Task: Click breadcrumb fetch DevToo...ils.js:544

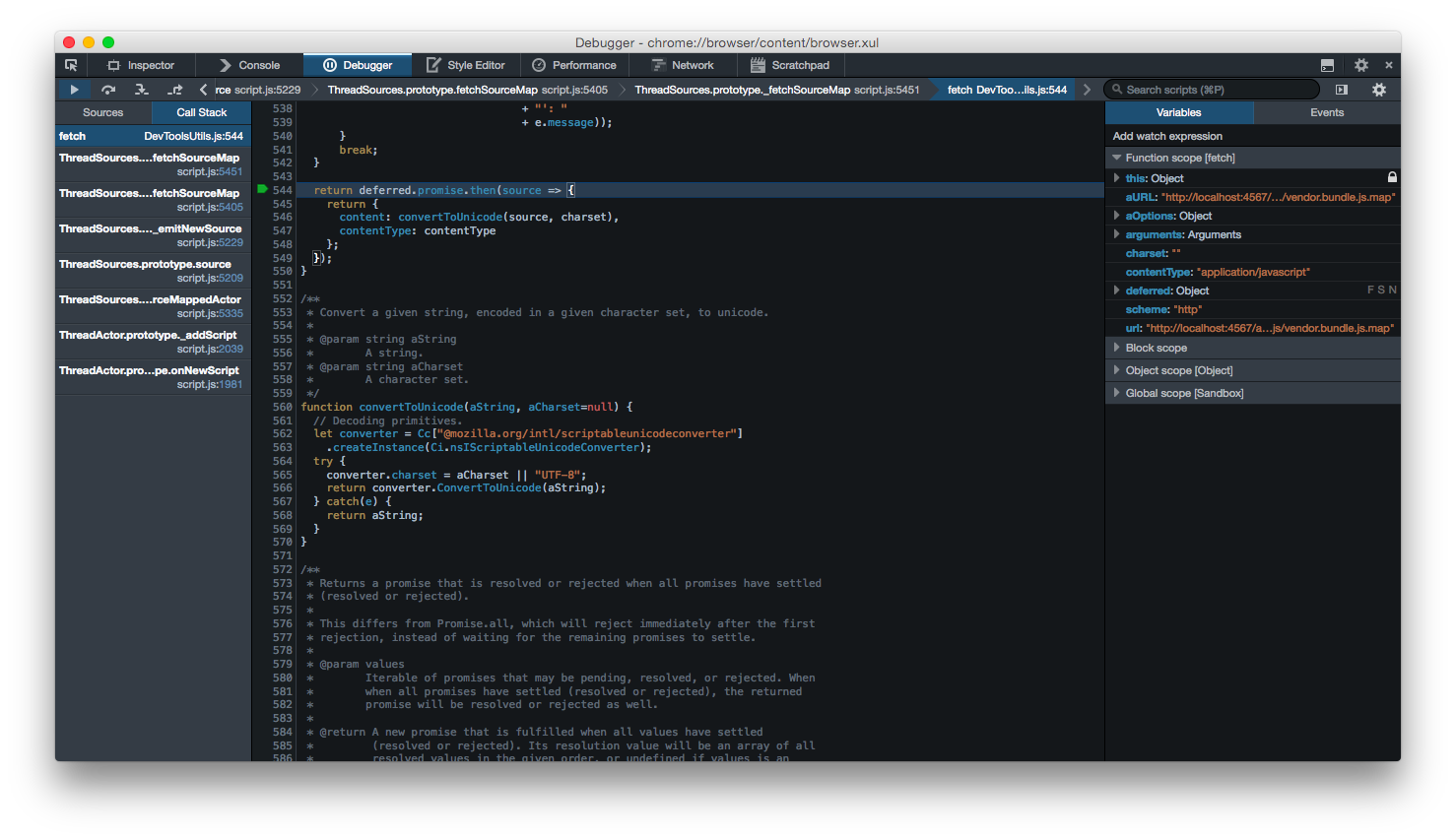Action: (x=1007, y=90)
